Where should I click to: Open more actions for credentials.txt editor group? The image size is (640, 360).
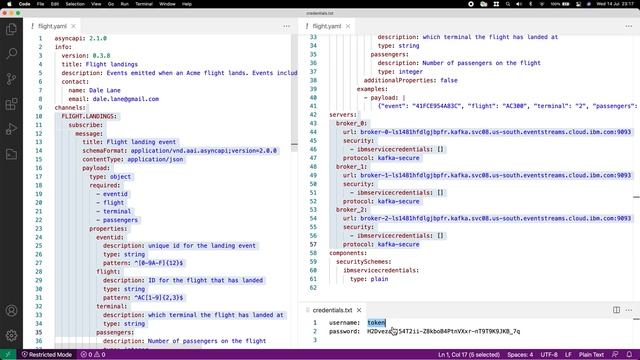(629, 310)
